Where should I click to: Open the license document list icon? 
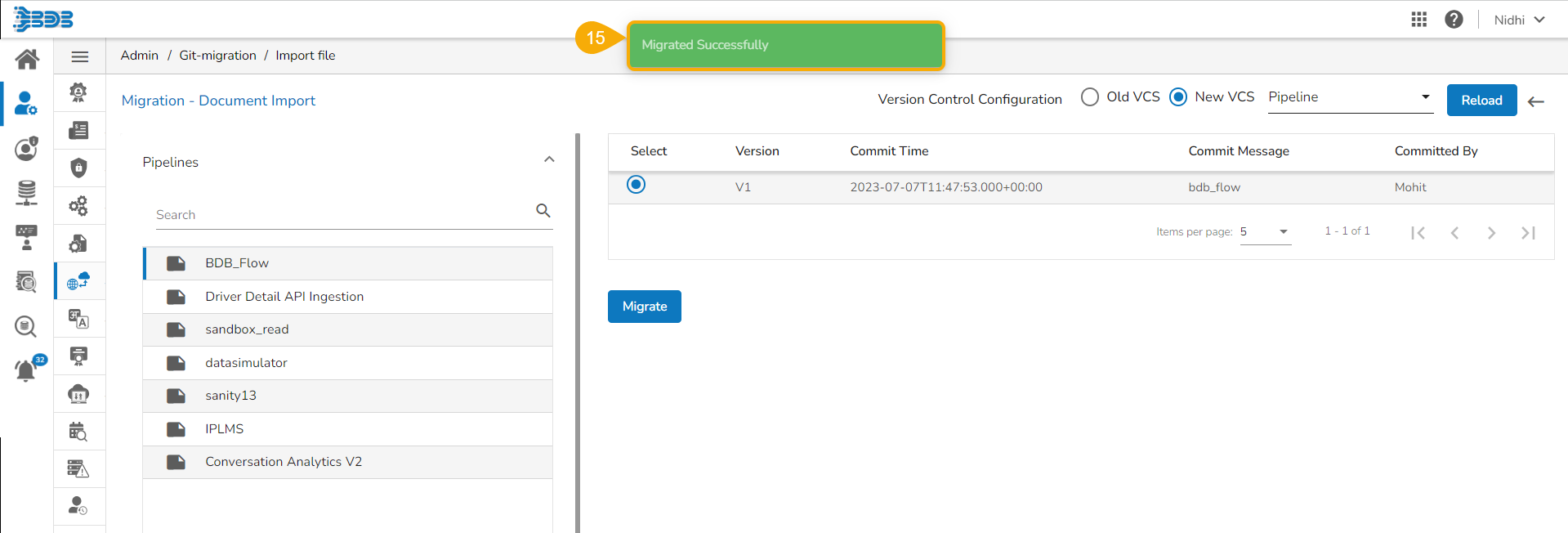click(x=78, y=130)
